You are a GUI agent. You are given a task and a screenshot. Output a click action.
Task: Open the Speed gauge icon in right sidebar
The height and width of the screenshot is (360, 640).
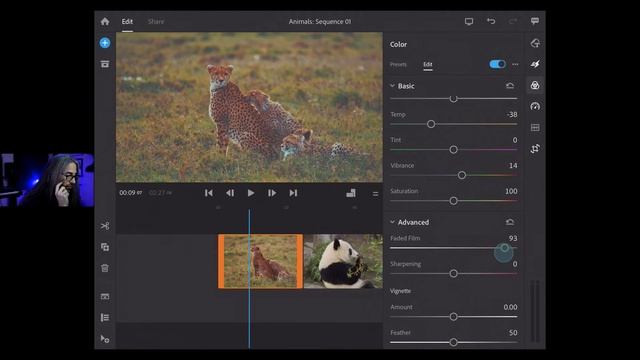[x=535, y=107]
